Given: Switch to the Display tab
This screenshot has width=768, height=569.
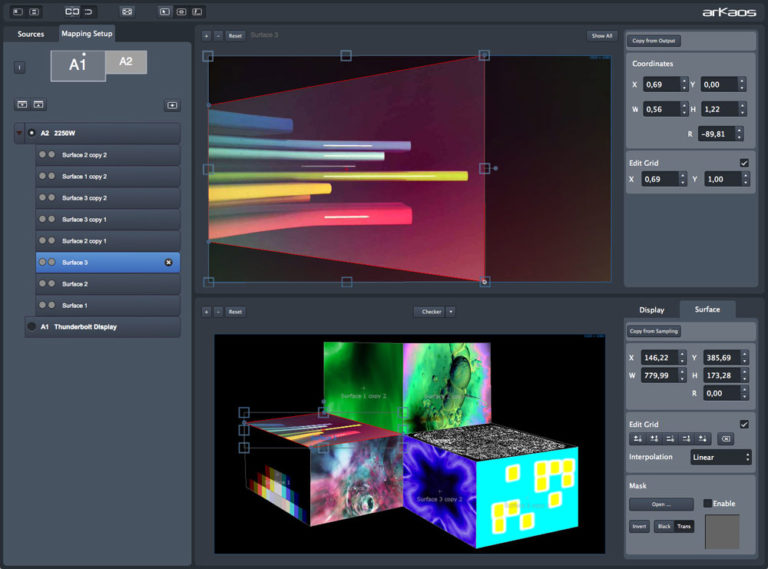Looking at the screenshot, I should 651,309.
